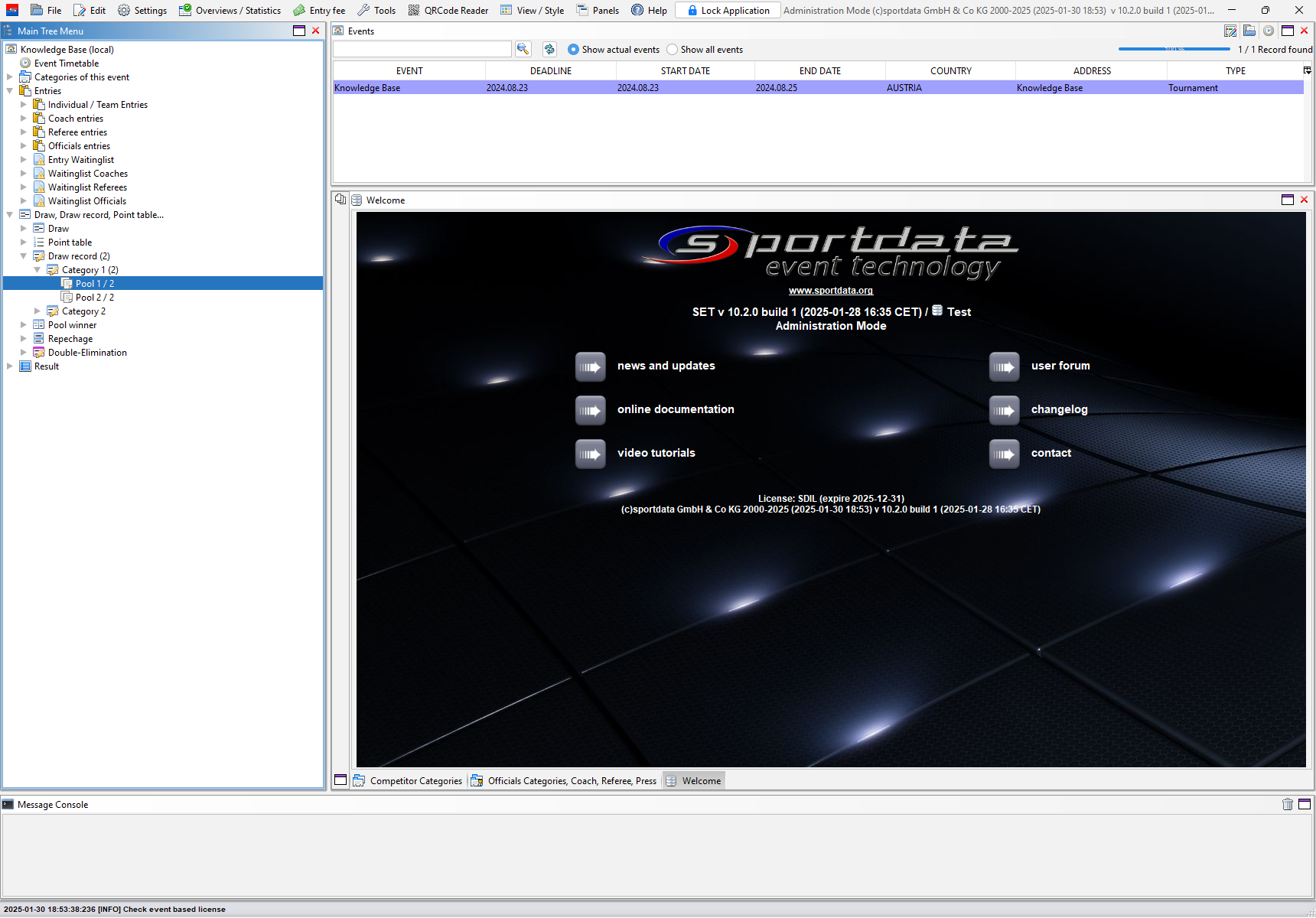The width and height of the screenshot is (1316, 918).
Task: Select Show actual events radio button
Action: pyautogui.click(x=573, y=49)
